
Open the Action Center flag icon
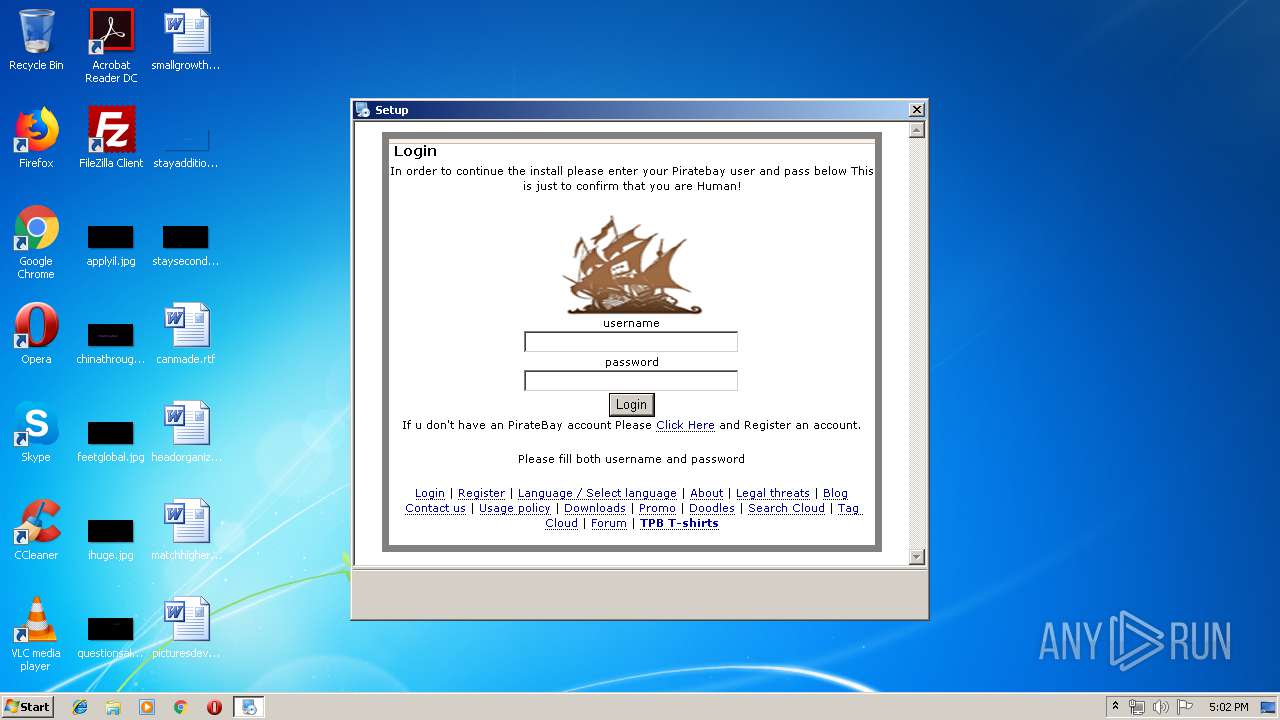[1185, 707]
